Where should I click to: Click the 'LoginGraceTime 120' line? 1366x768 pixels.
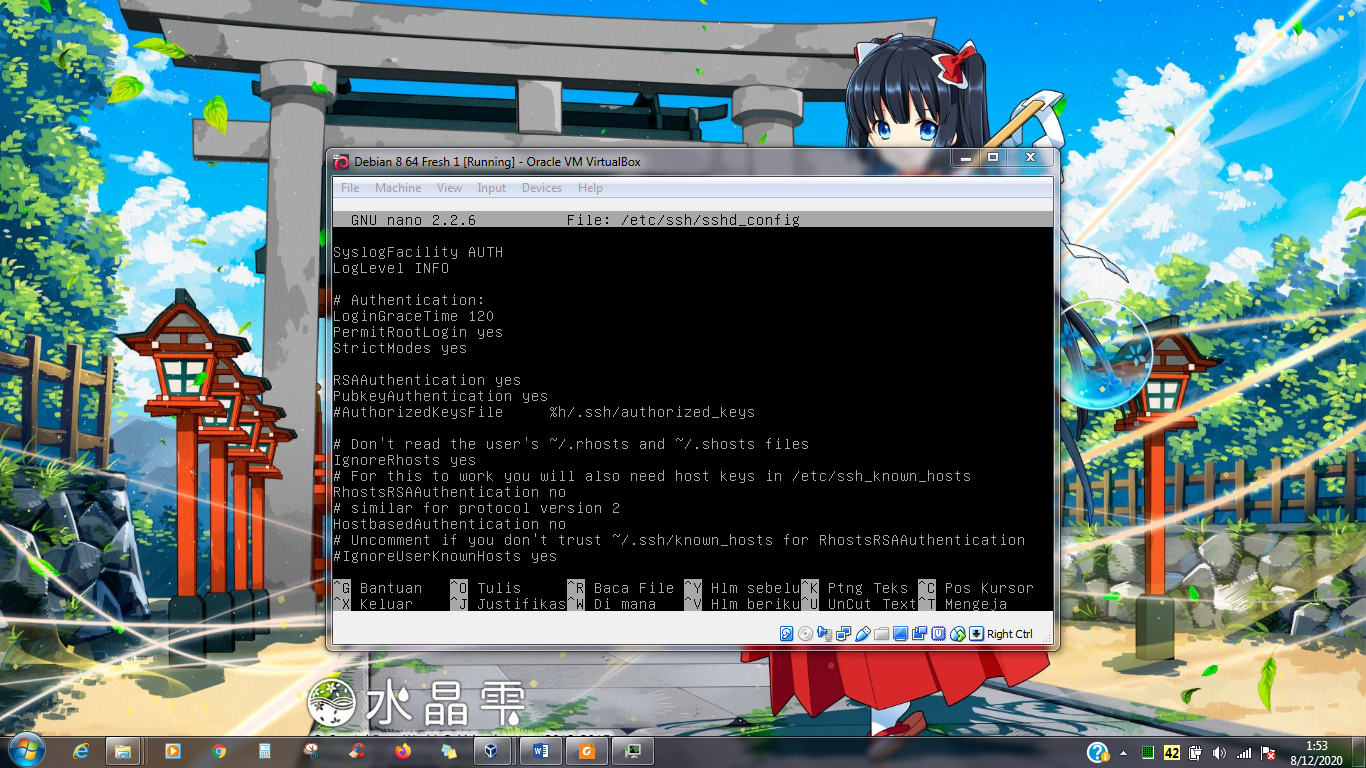point(413,316)
